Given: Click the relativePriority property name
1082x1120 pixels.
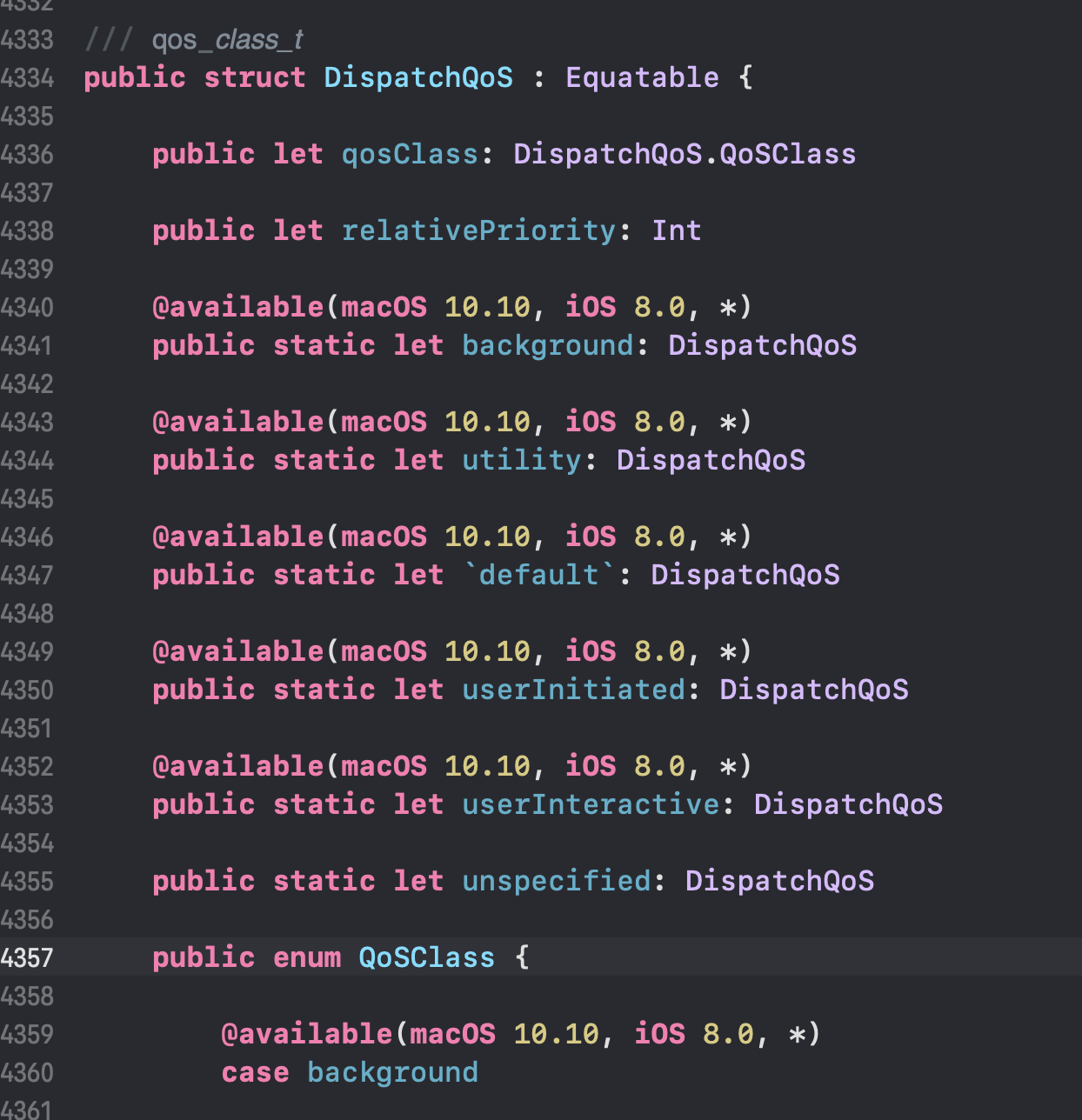Looking at the screenshot, I should (x=478, y=230).
